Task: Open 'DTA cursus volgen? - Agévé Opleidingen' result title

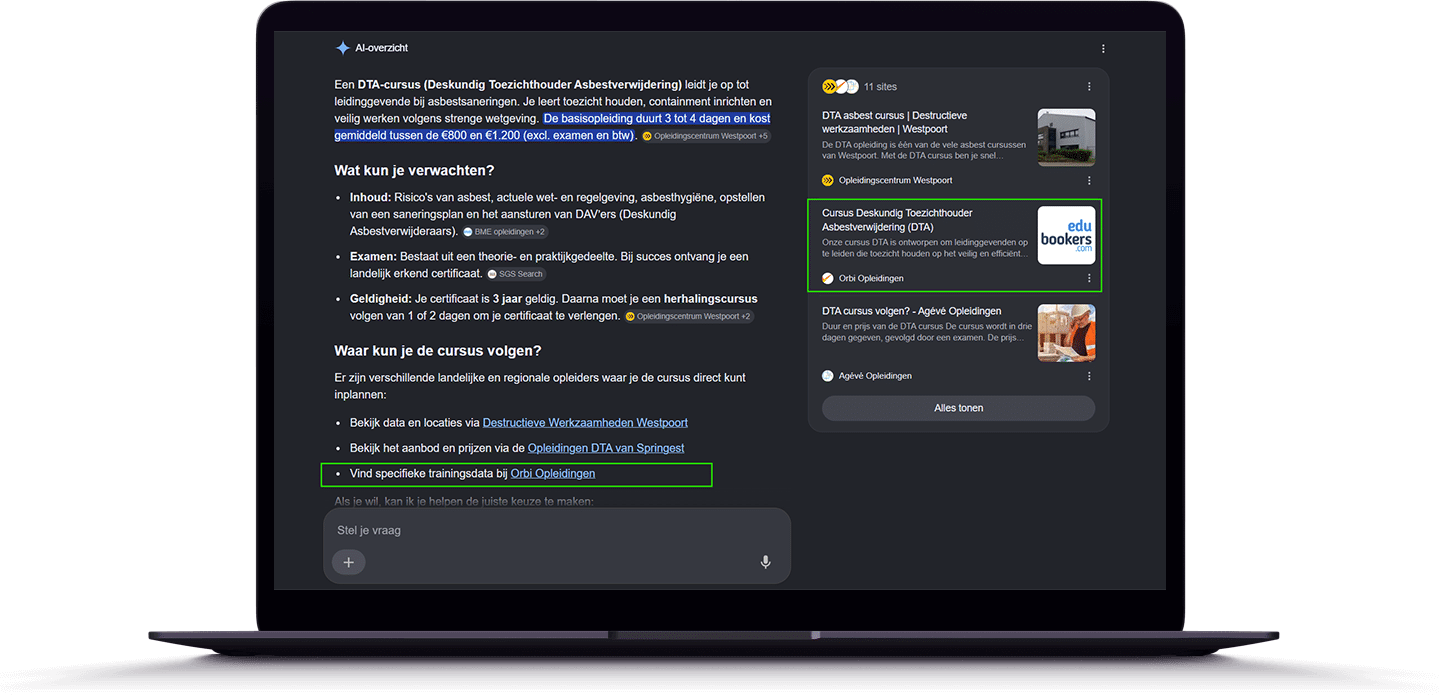Action: 912,311
